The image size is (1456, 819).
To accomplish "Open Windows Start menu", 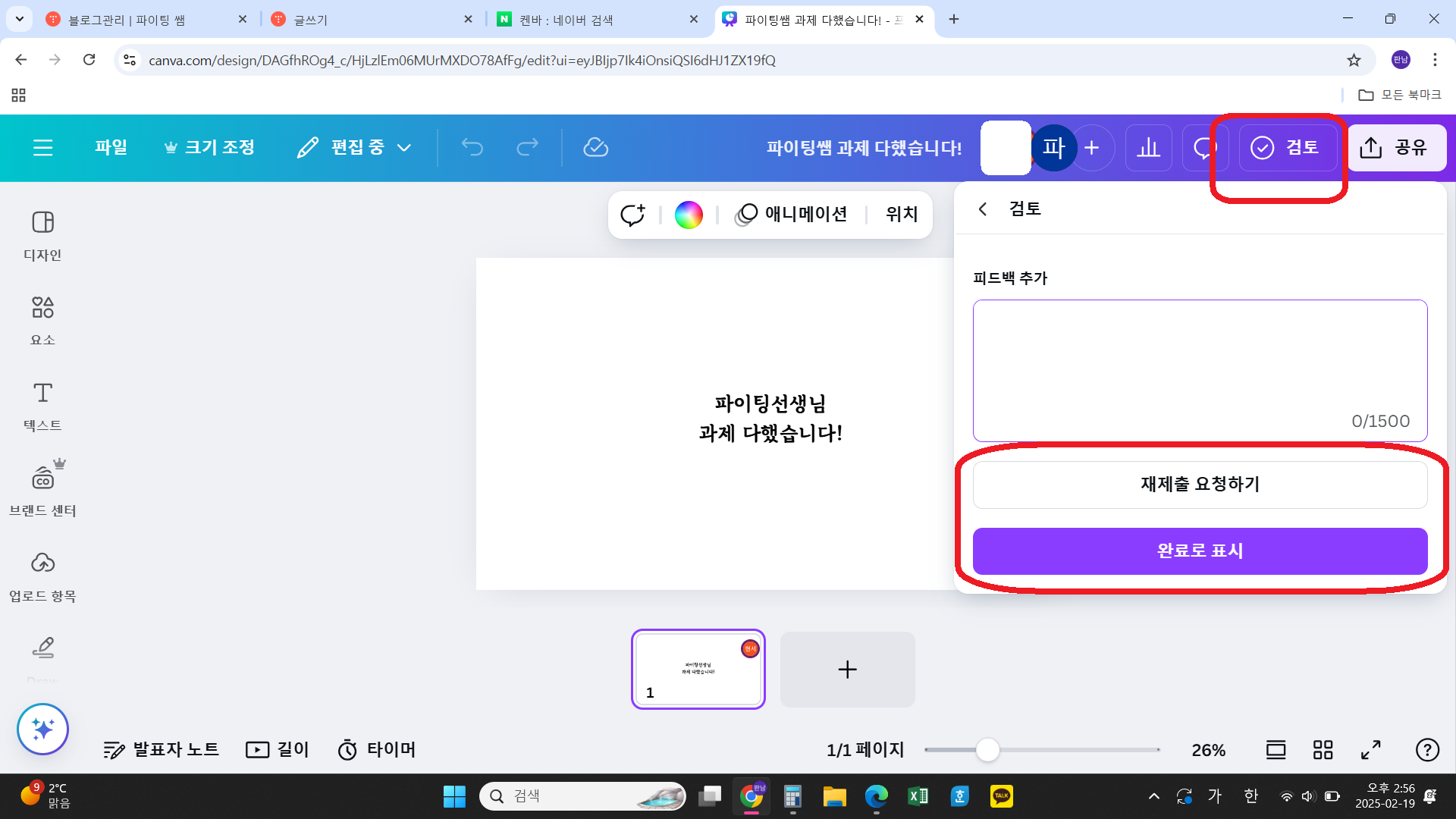I will (x=454, y=796).
